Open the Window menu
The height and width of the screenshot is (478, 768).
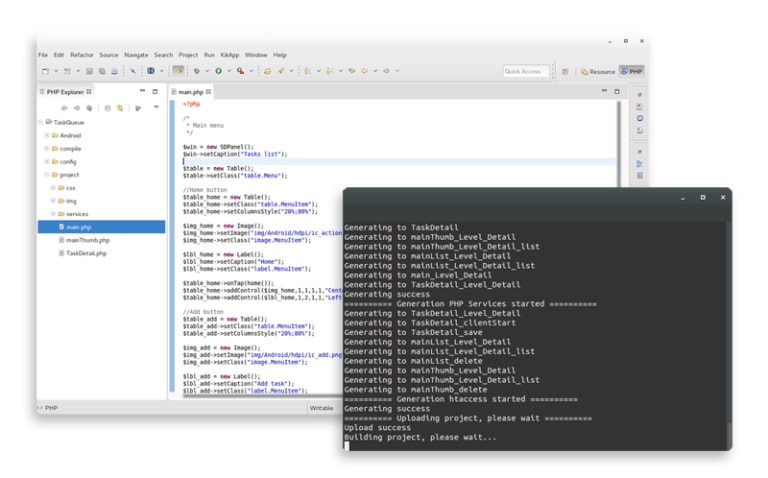[x=256, y=55]
